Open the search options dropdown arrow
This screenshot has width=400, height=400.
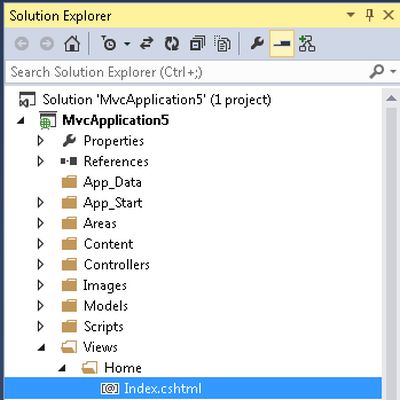(x=393, y=71)
